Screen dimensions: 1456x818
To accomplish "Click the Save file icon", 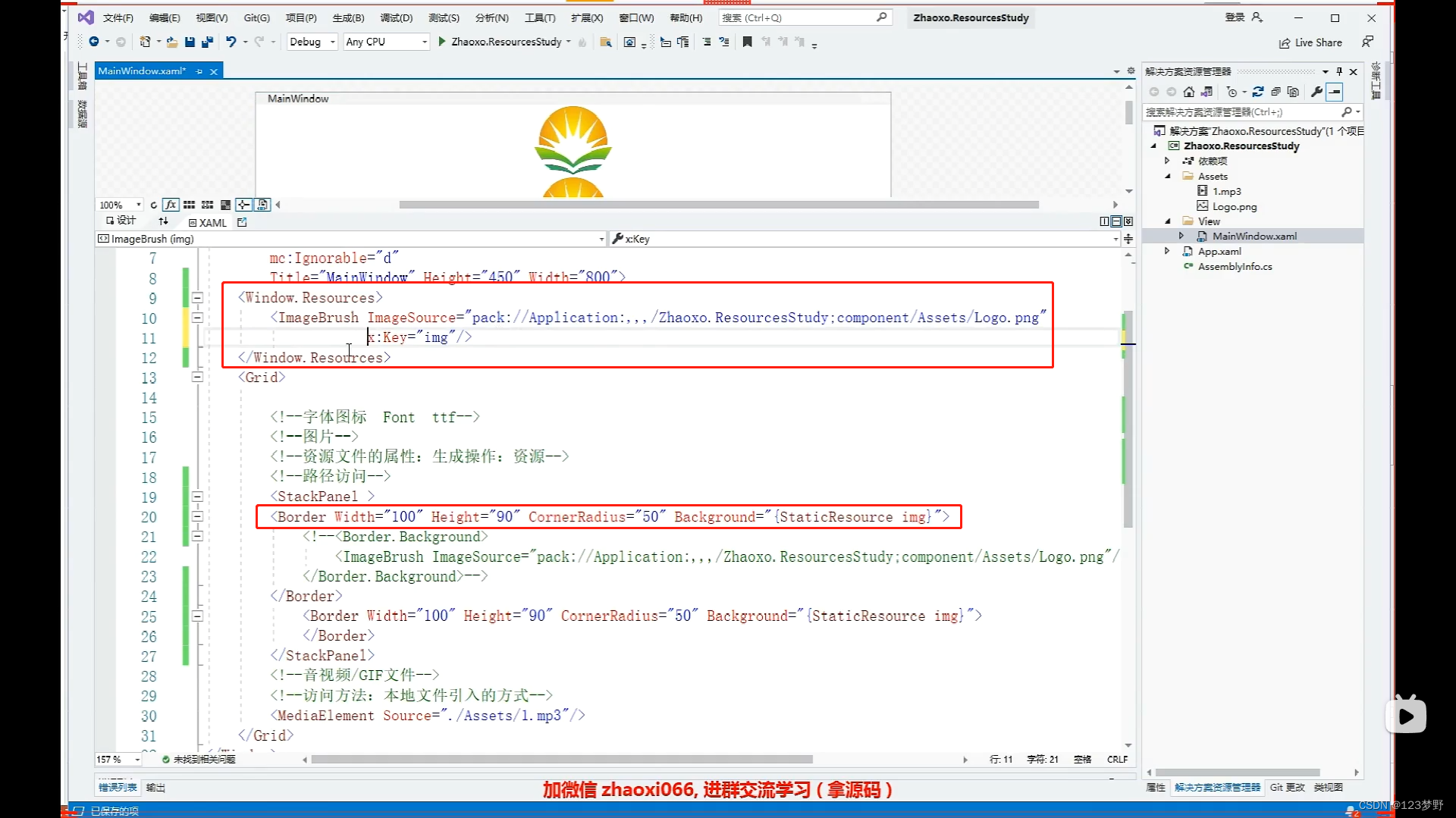I will pyautogui.click(x=190, y=42).
